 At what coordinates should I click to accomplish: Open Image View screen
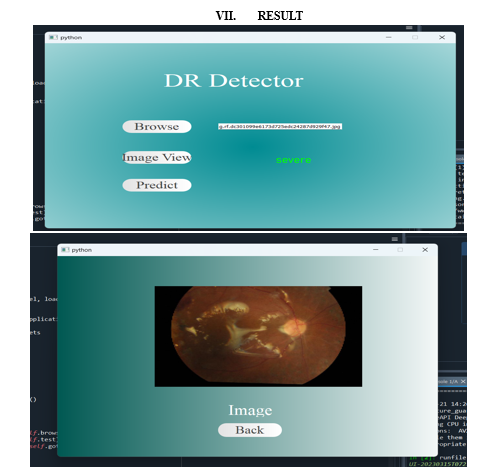[157, 157]
